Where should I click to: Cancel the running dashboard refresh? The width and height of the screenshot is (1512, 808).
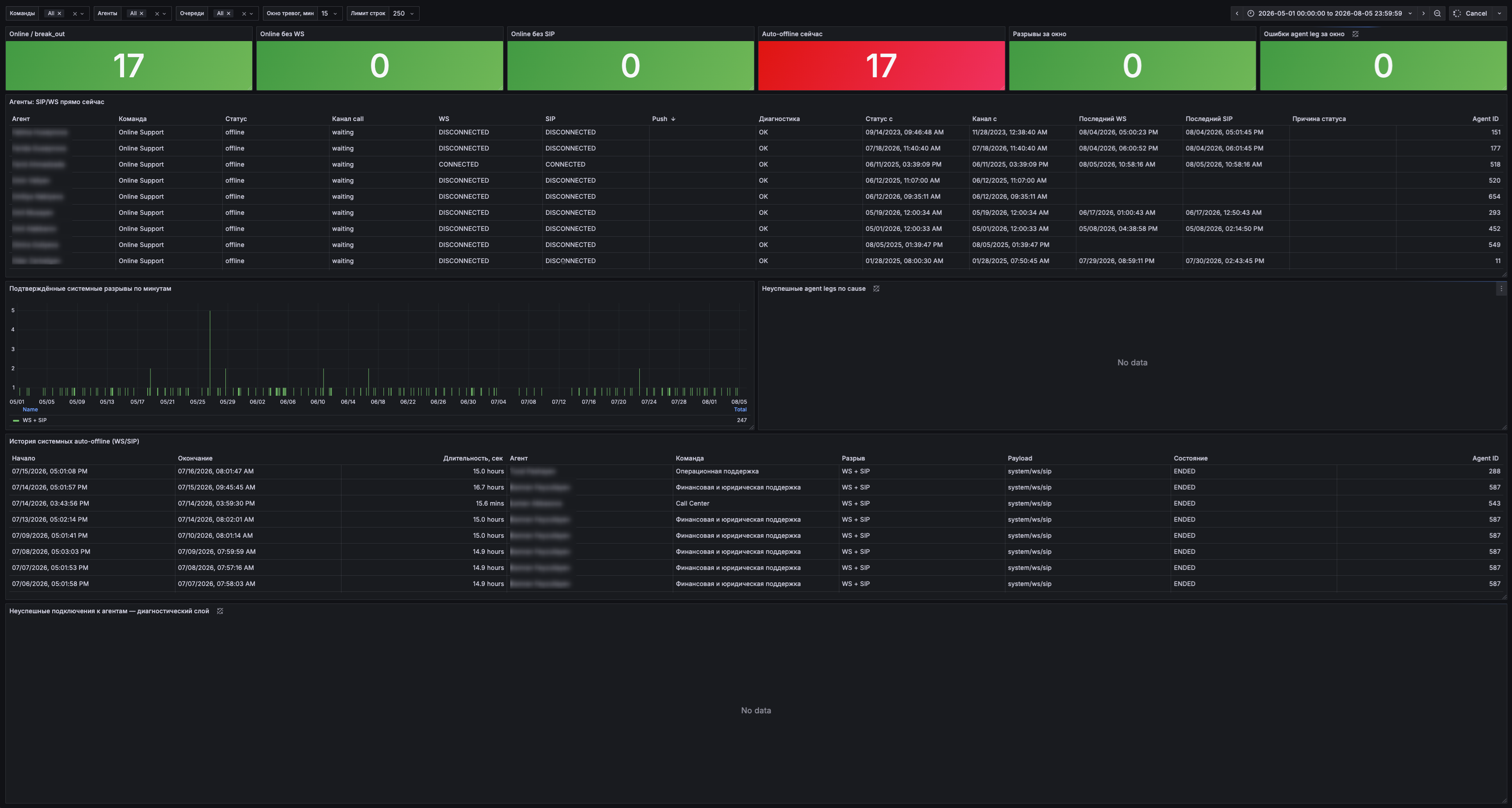pyautogui.click(x=1470, y=13)
